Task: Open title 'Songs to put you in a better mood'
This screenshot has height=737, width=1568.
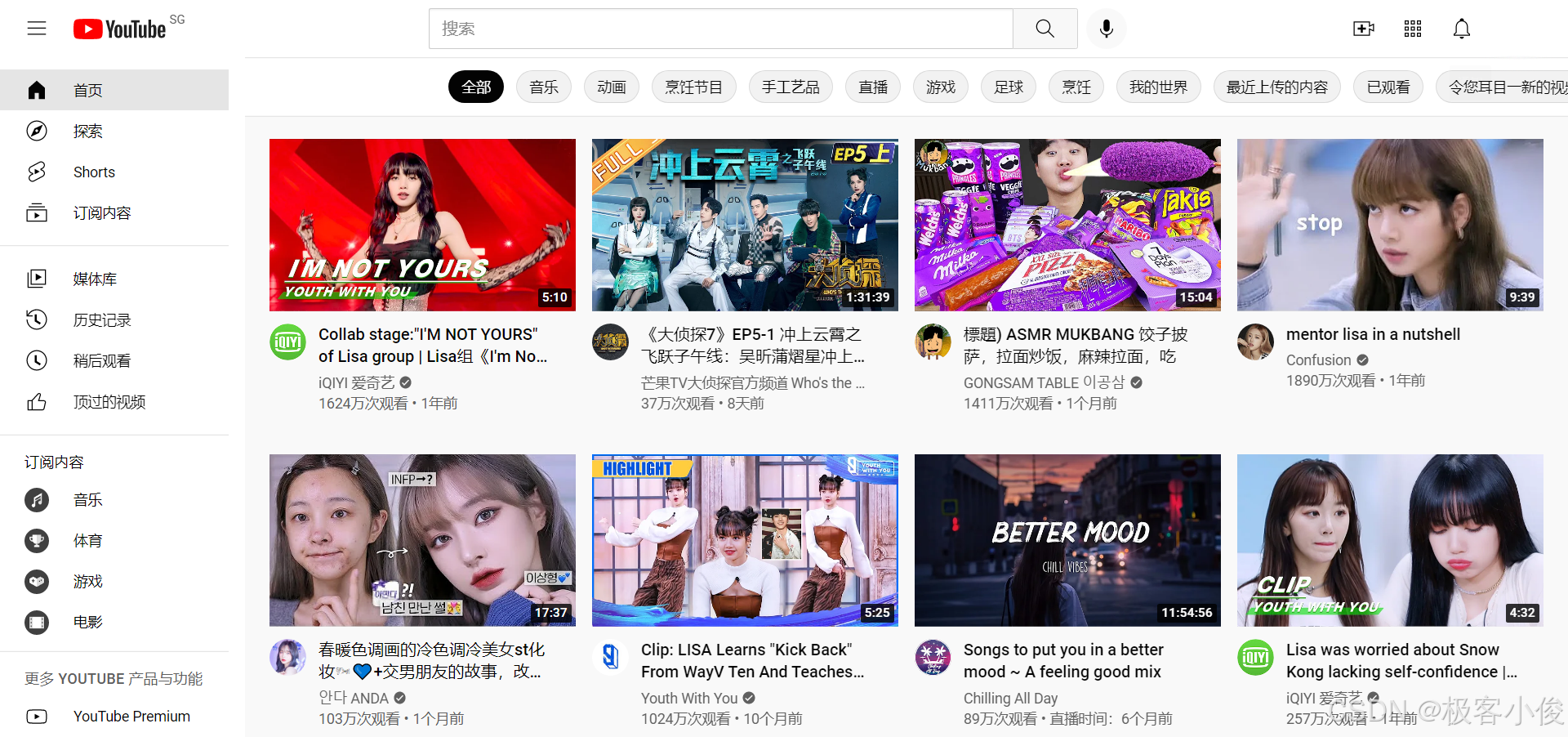Action: (1063, 660)
